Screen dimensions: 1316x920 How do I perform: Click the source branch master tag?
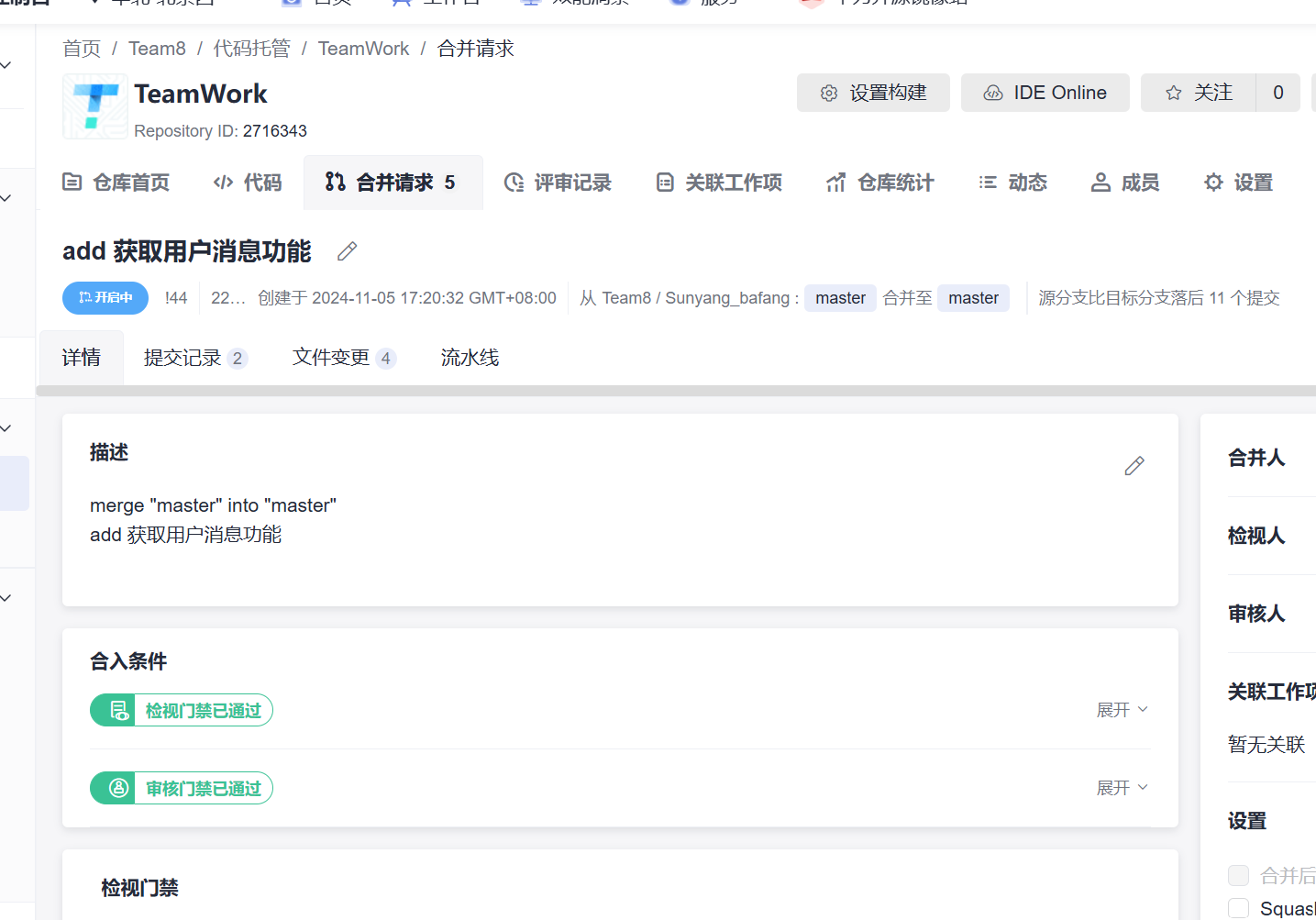coord(840,298)
